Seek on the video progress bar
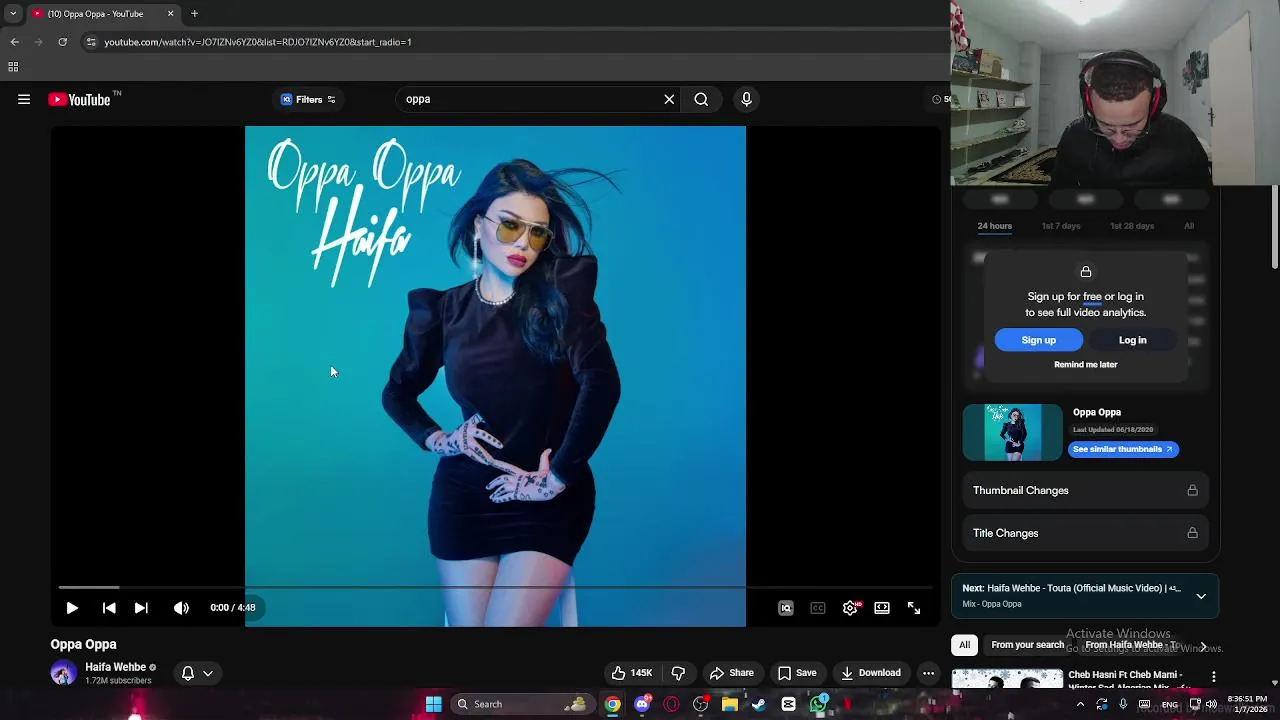 pyautogui.click(x=495, y=587)
